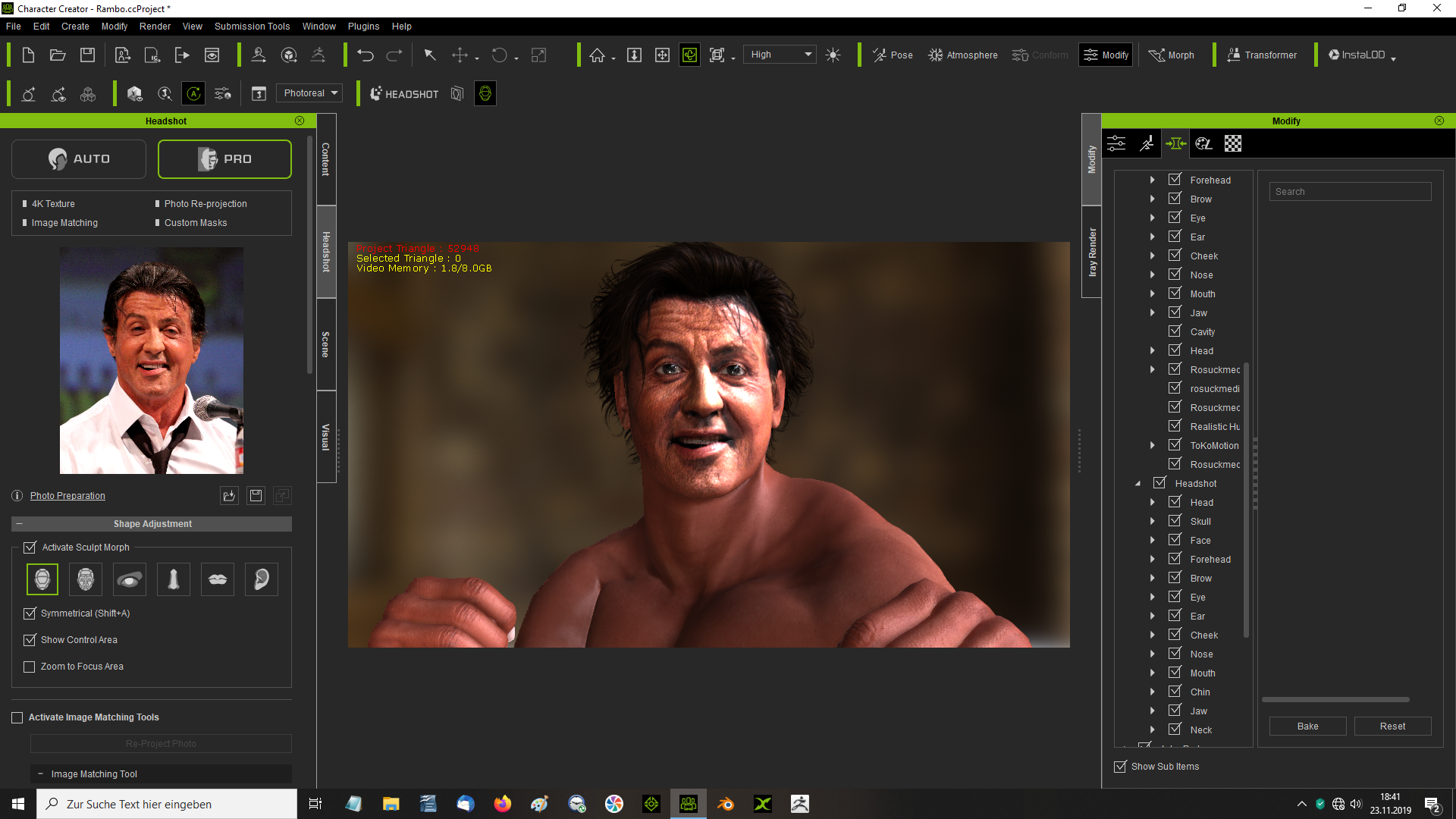Image resolution: width=1456 pixels, height=819 pixels.
Task: Click the Undo arrow icon
Action: click(x=366, y=55)
